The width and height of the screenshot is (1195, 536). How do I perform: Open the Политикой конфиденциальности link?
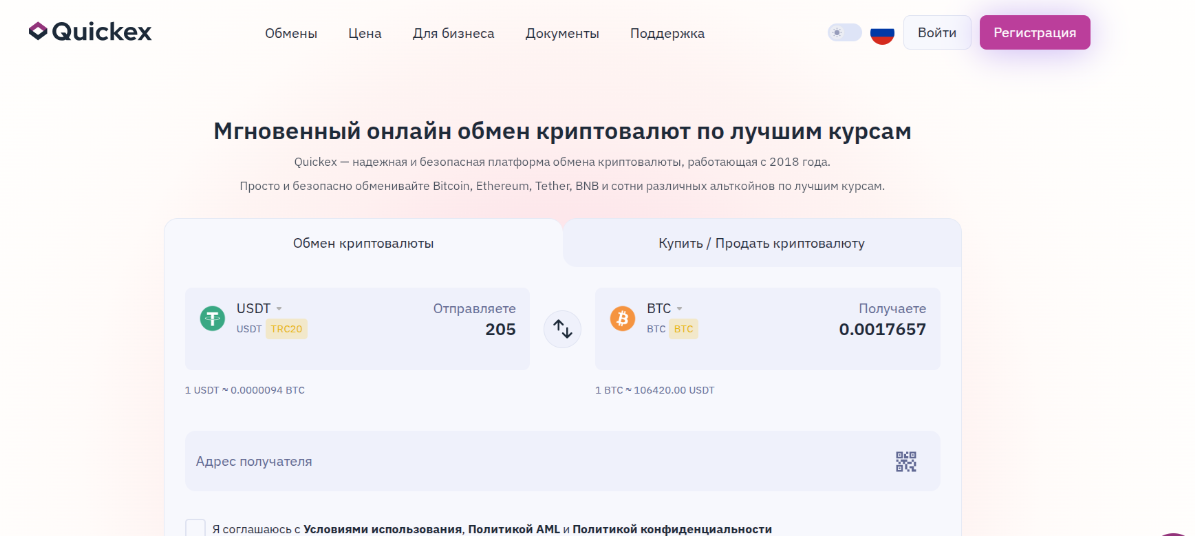pyautogui.click(x=672, y=529)
